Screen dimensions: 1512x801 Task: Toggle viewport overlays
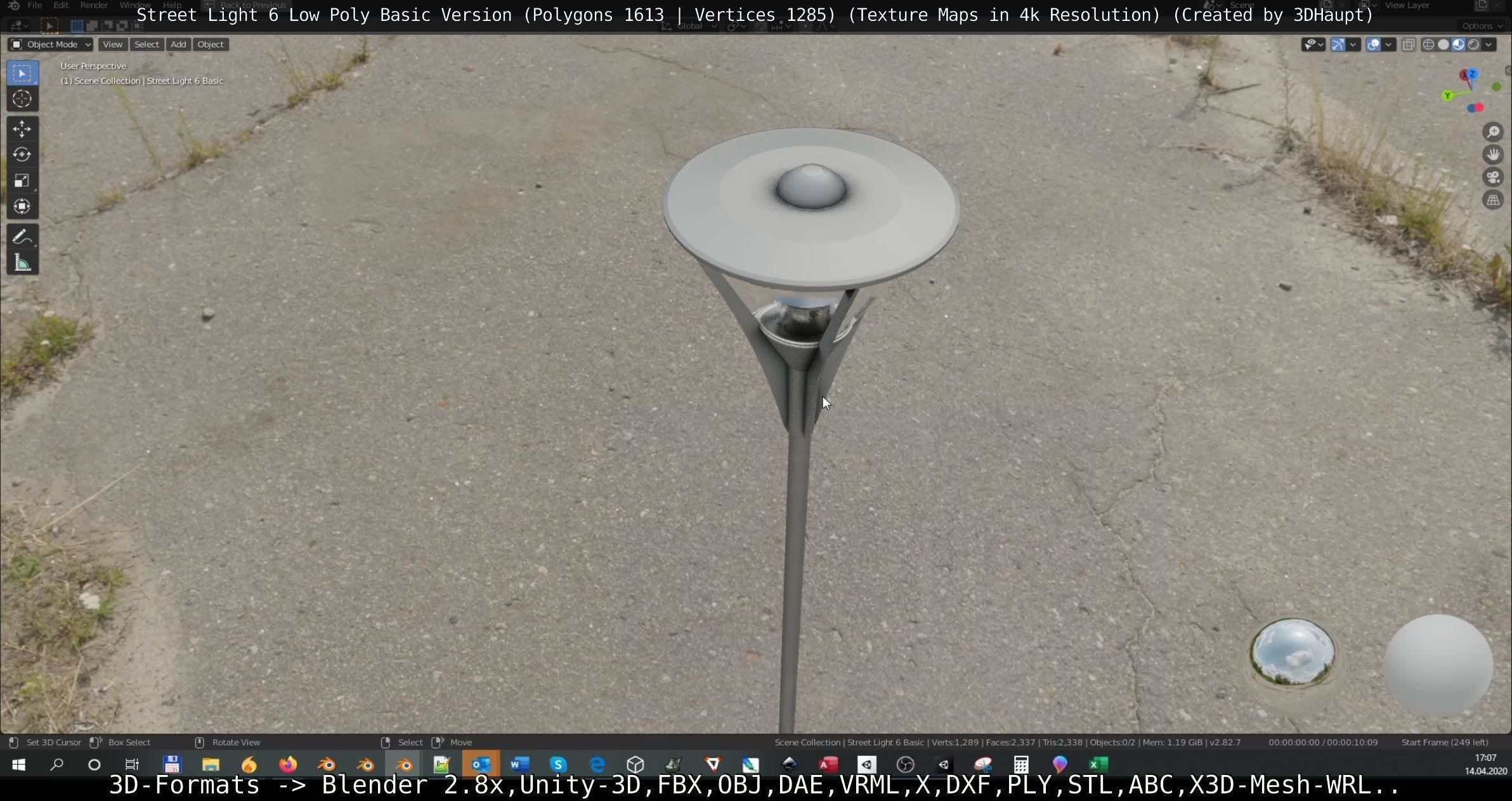pyautogui.click(x=1373, y=44)
